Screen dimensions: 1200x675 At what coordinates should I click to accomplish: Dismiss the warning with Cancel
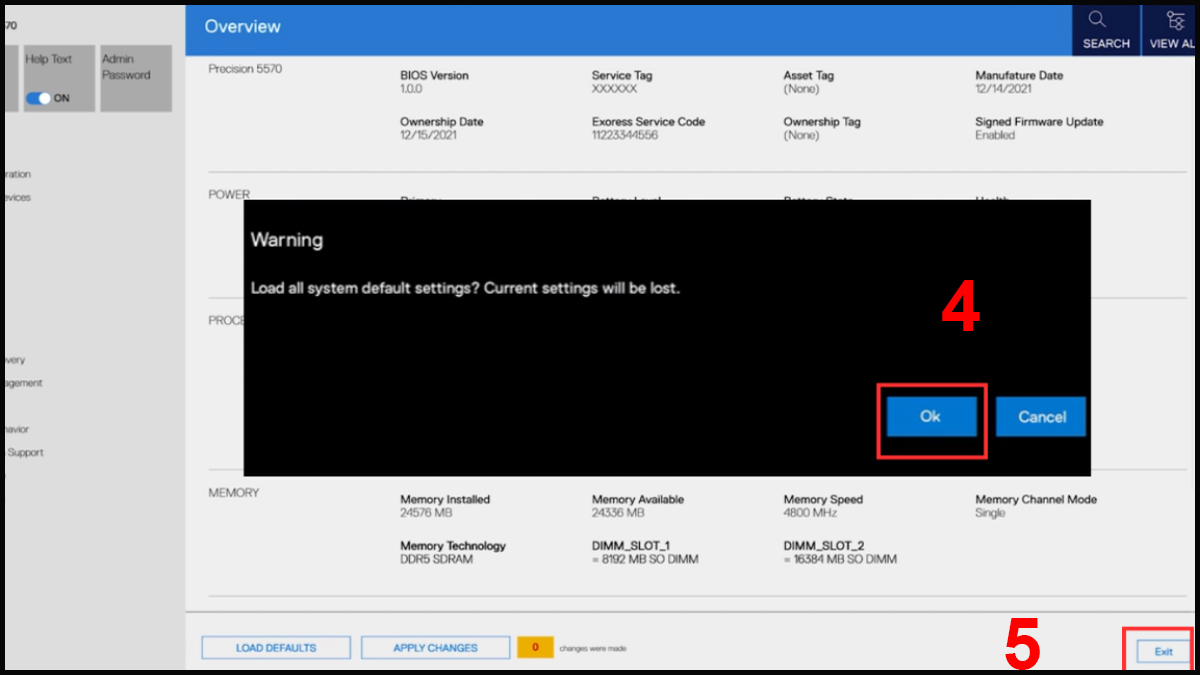click(x=1041, y=417)
